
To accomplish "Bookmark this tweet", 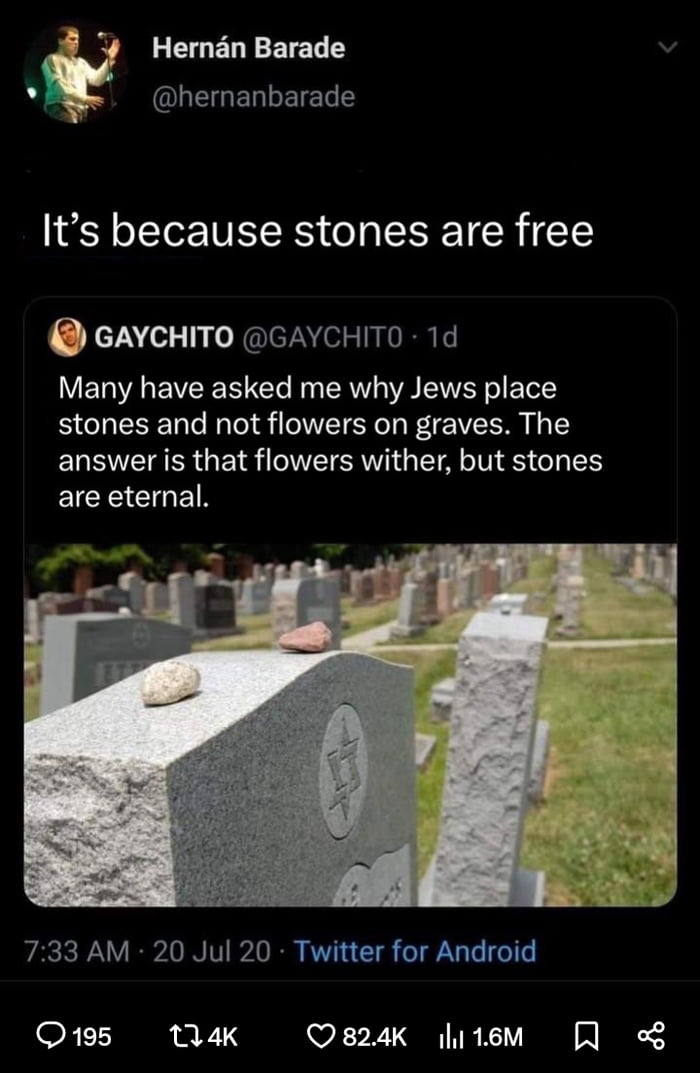I will click(586, 1036).
